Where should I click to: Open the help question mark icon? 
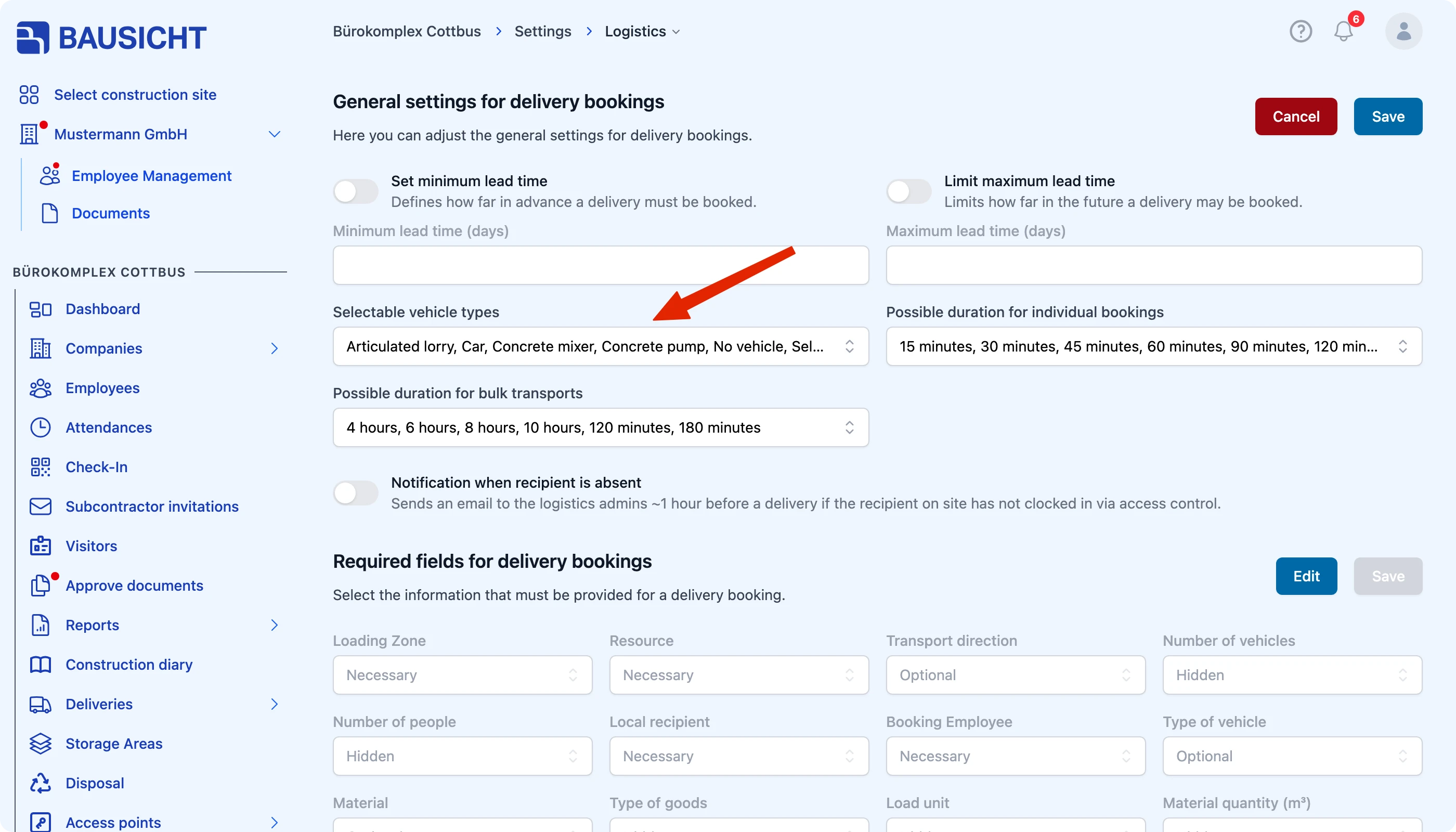pos(1301,31)
